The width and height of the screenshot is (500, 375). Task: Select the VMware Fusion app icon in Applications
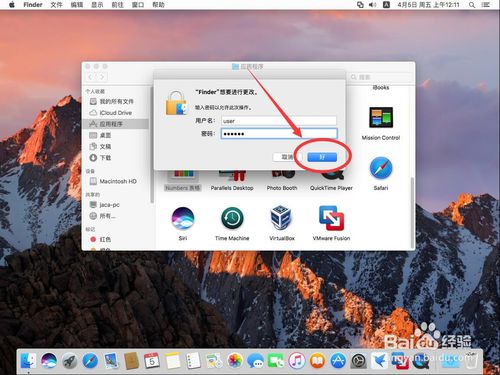[x=331, y=218]
